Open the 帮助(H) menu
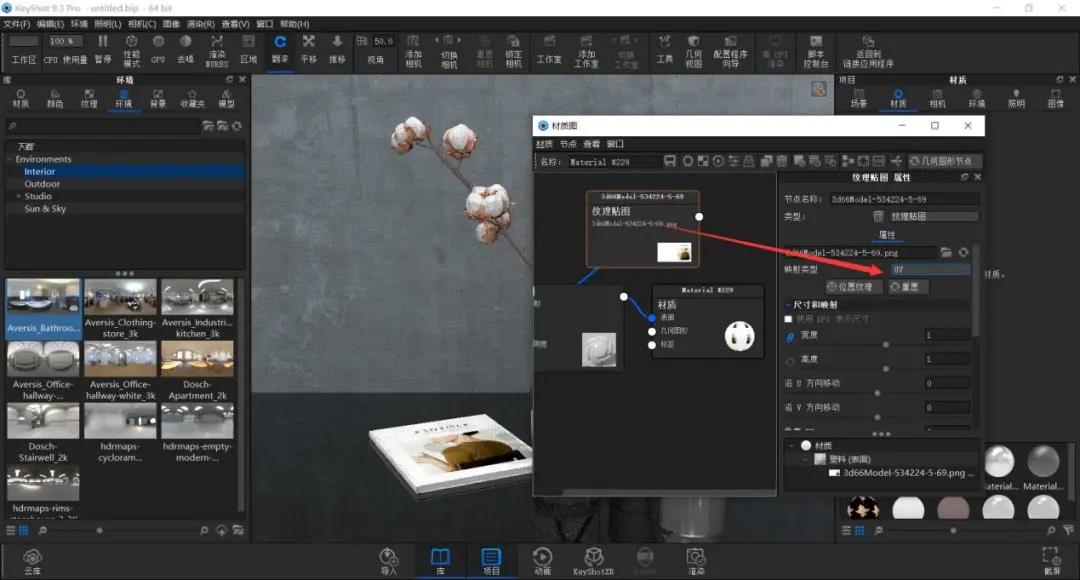 [x=295, y=24]
